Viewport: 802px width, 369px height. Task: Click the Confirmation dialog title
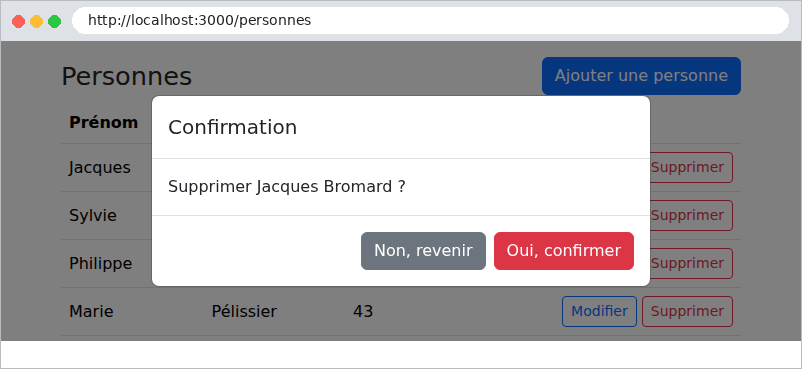pos(232,127)
